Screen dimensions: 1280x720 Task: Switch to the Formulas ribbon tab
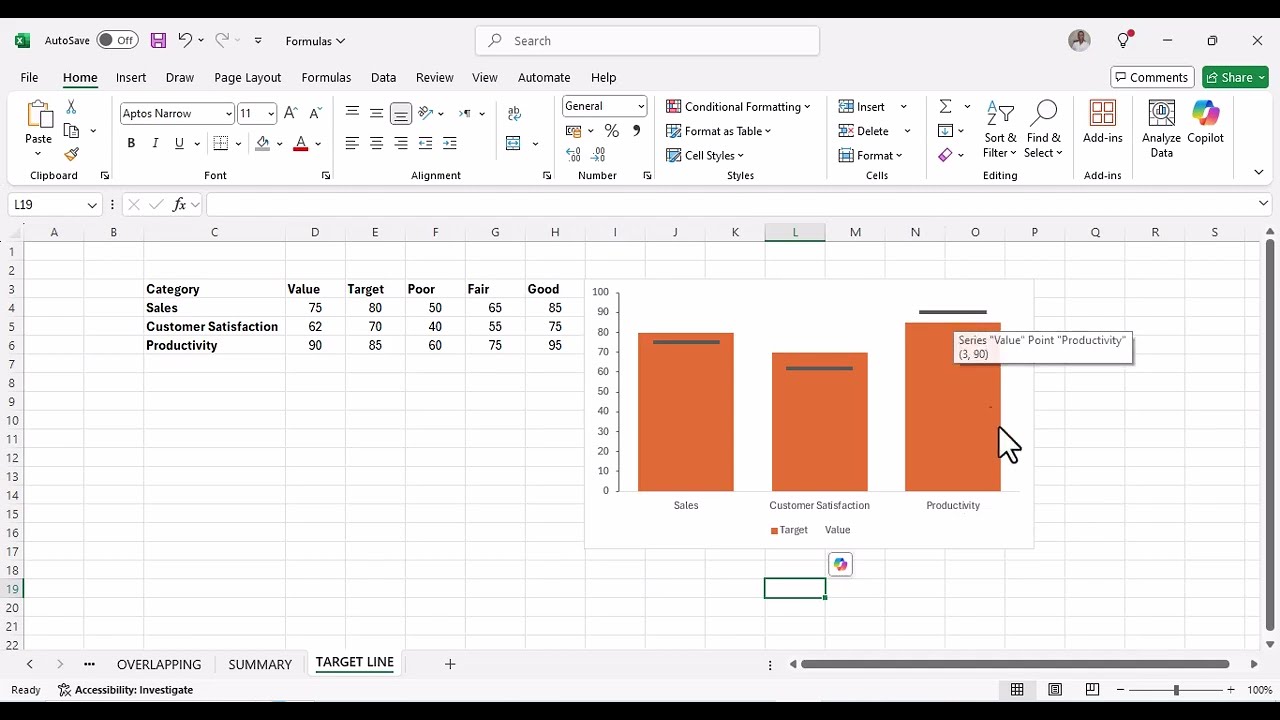click(326, 77)
